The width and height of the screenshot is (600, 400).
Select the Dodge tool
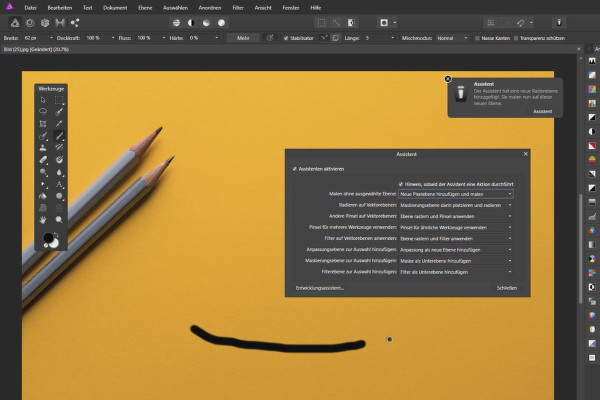43,172
